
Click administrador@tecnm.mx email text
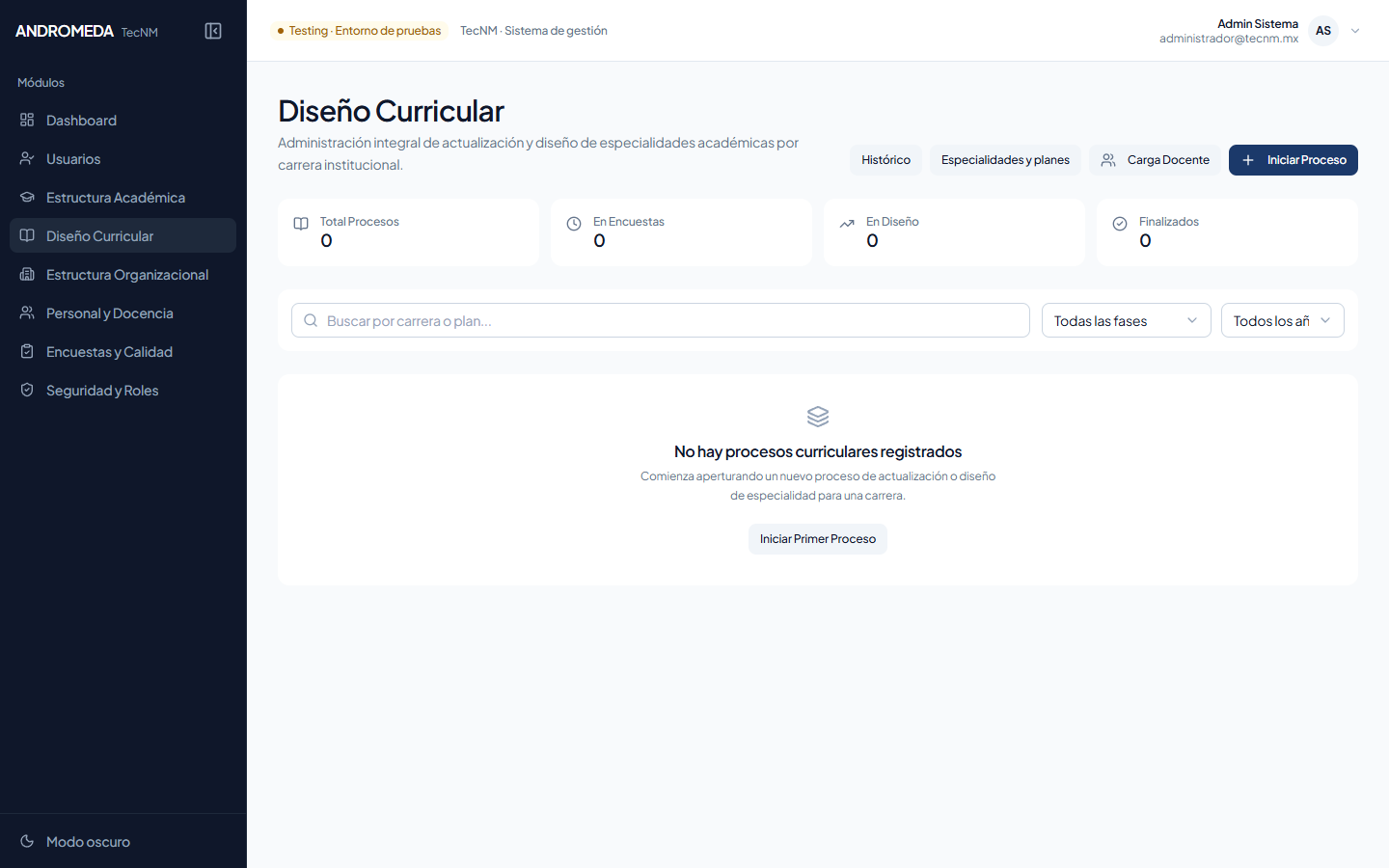(x=1229, y=39)
